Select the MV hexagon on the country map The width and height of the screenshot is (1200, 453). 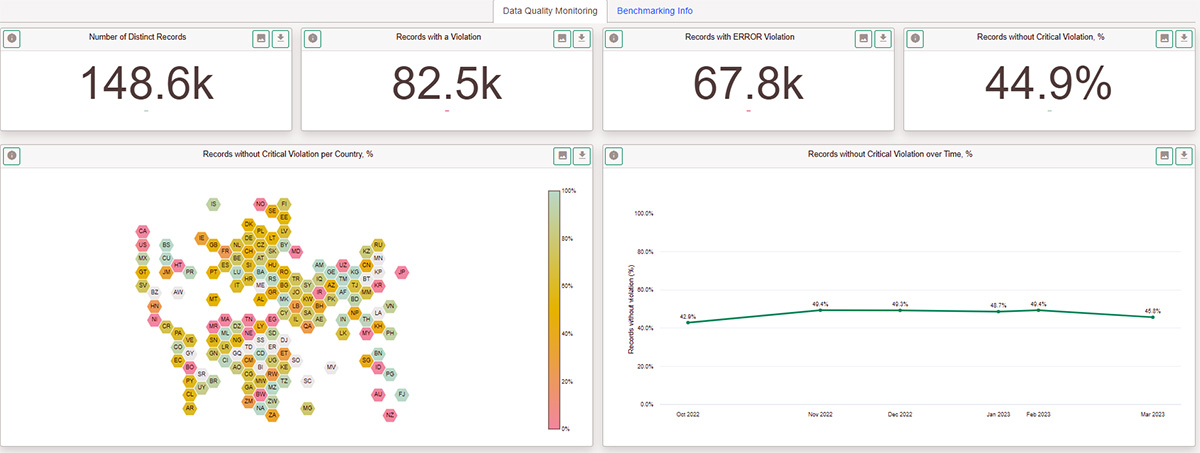pyautogui.click(x=331, y=367)
